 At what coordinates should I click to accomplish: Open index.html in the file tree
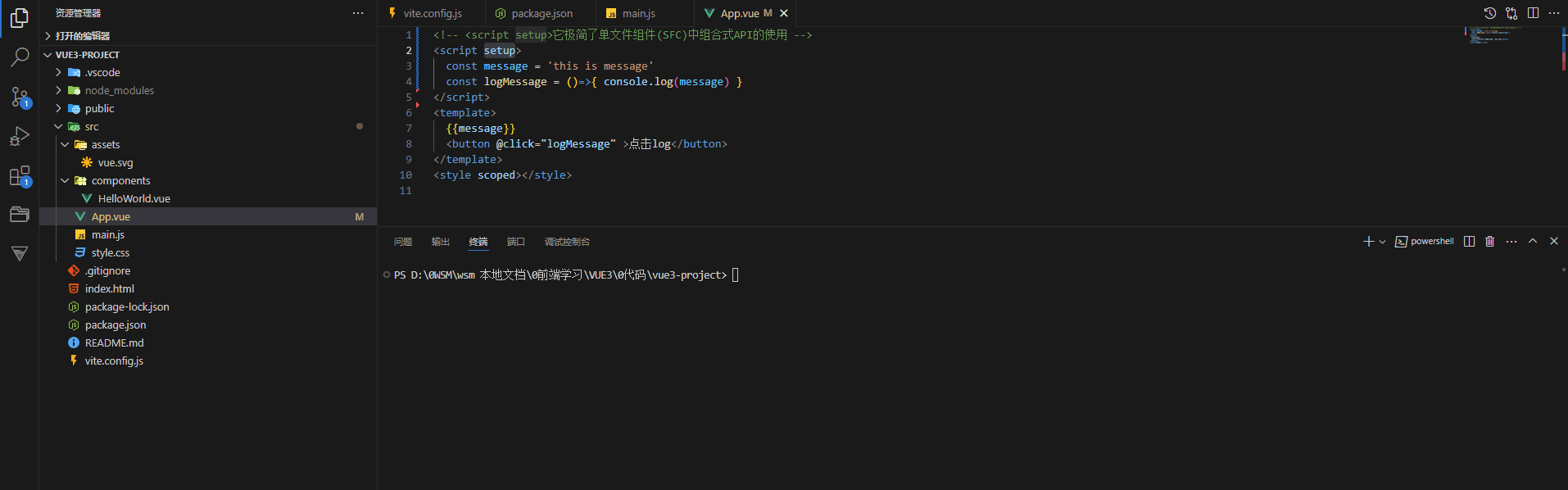point(208,289)
